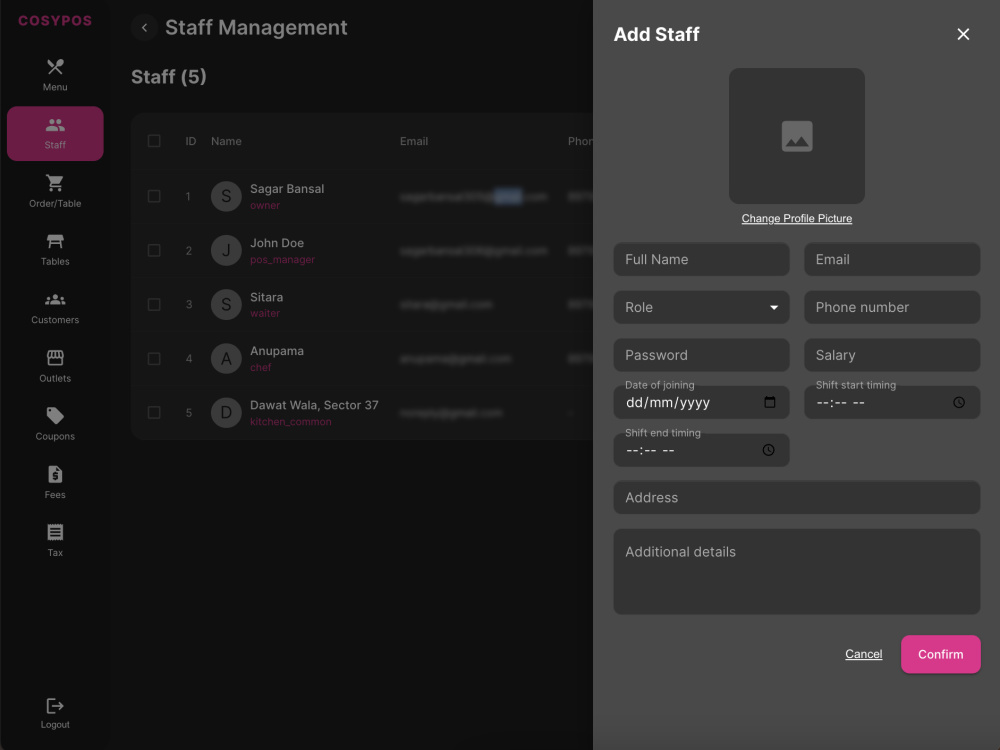This screenshot has height=750, width=1000.
Task: Expand the Role dropdown
Action: pos(701,307)
